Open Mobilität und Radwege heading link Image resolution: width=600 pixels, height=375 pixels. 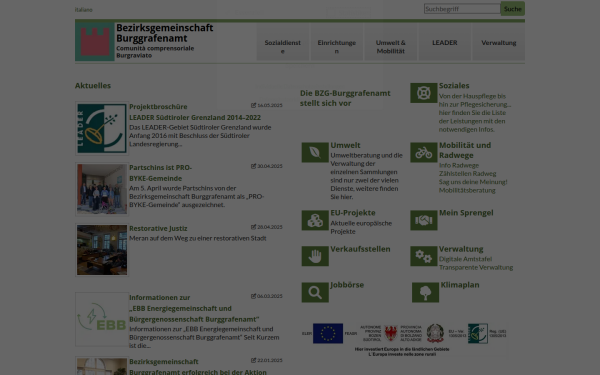(465, 150)
